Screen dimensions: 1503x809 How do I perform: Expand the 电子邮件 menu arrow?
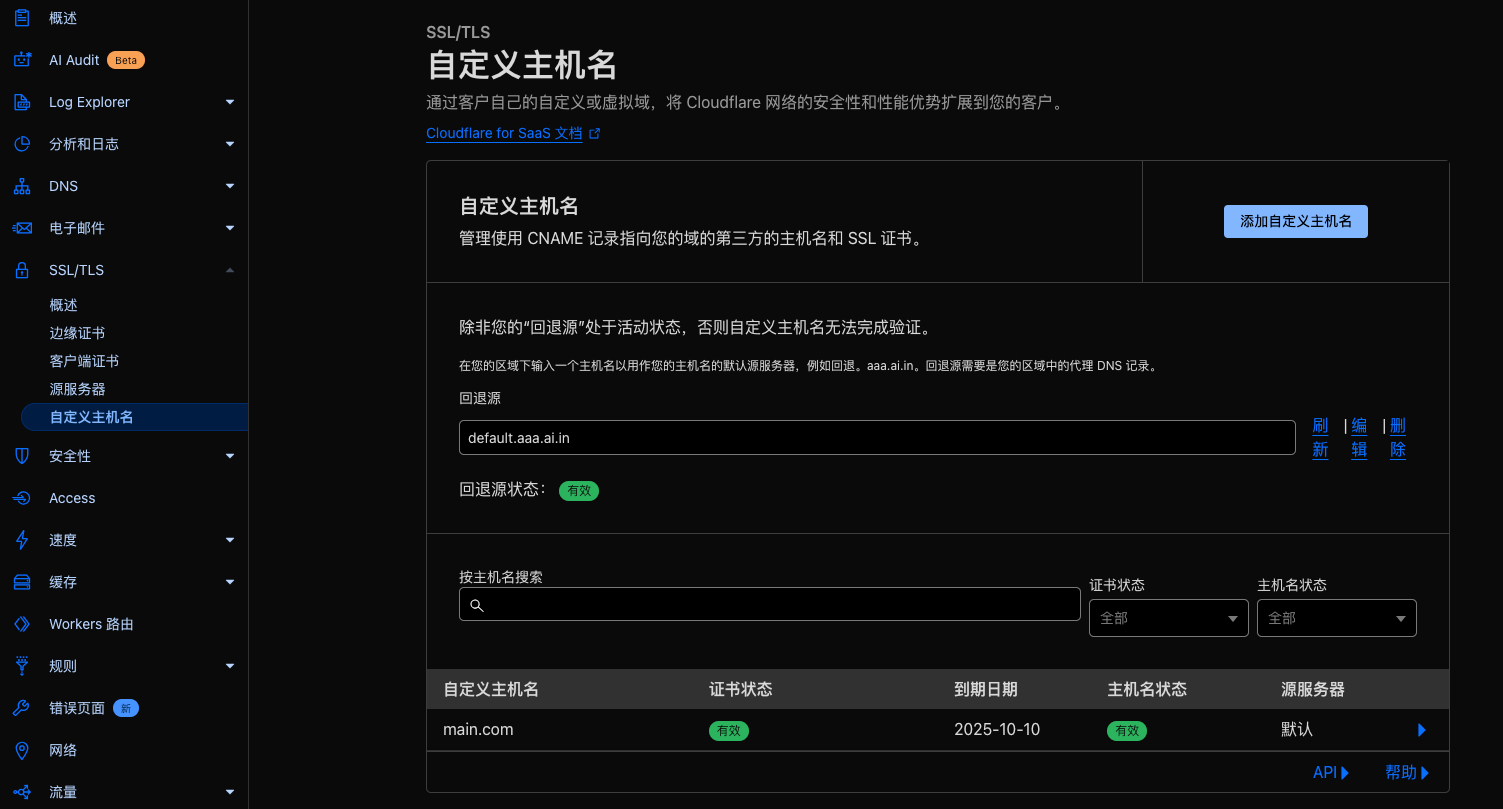(230, 228)
